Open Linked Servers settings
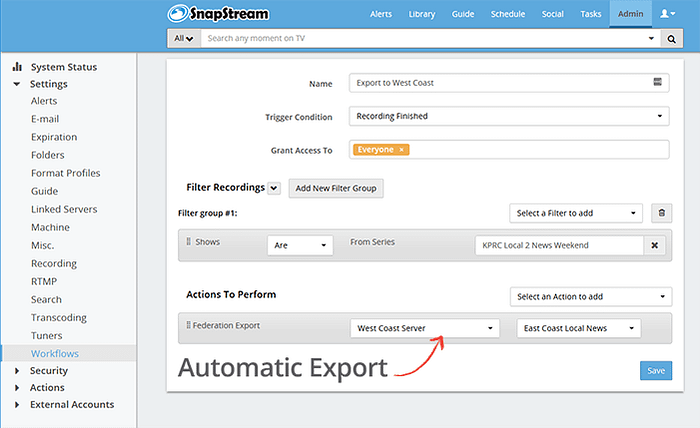700x428 pixels. coord(64,209)
